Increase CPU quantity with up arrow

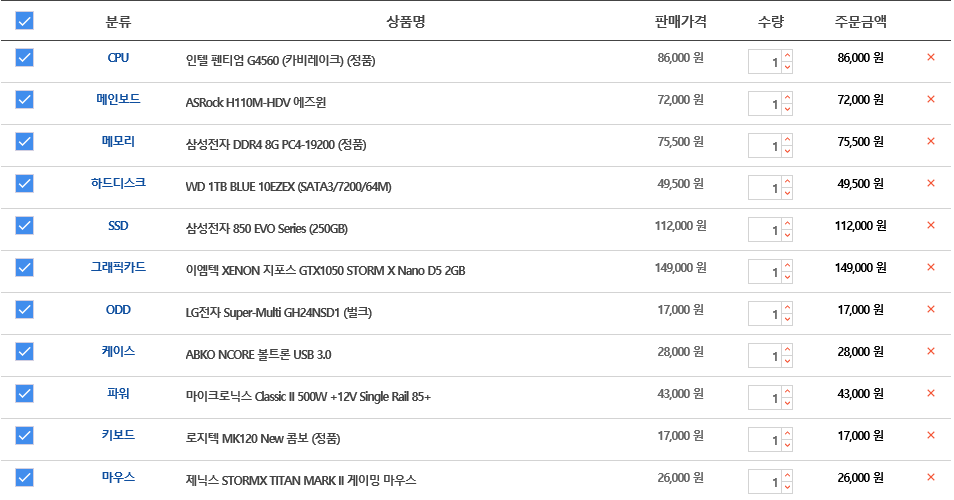787,55
